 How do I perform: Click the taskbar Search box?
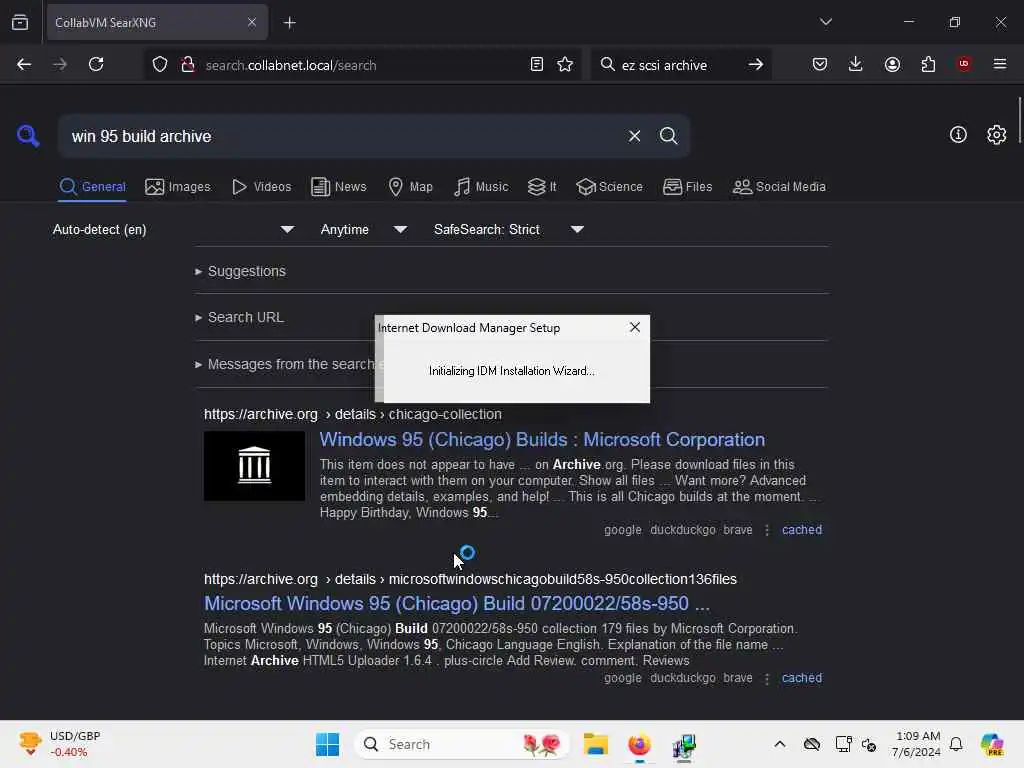[x=462, y=744]
